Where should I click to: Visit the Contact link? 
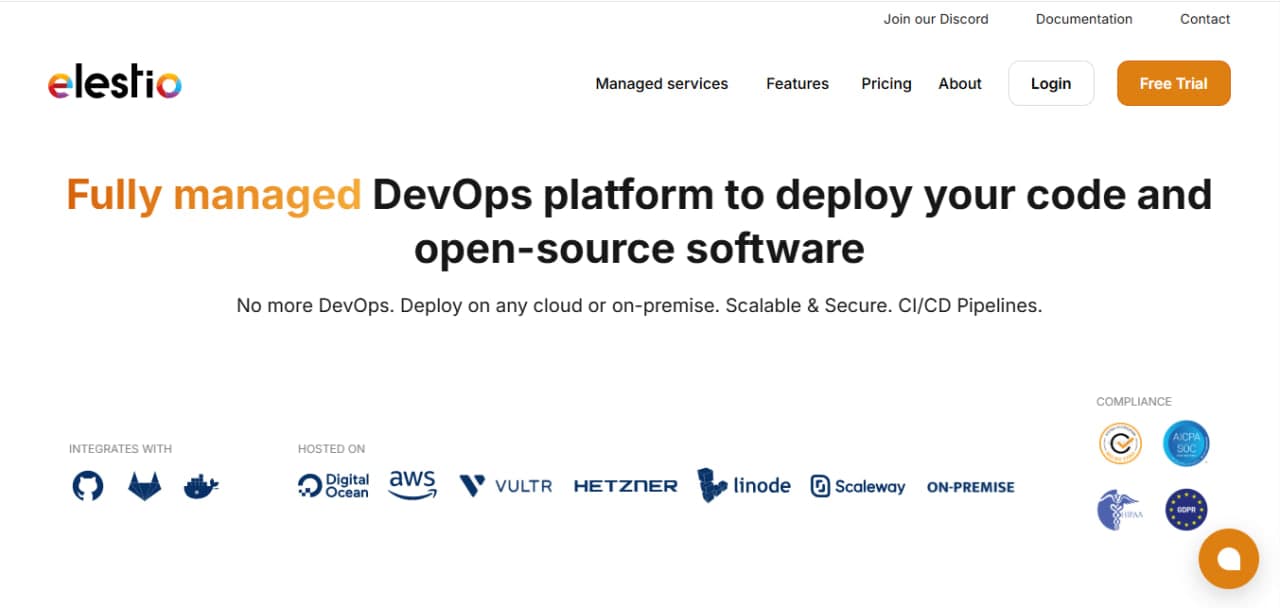(1205, 19)
